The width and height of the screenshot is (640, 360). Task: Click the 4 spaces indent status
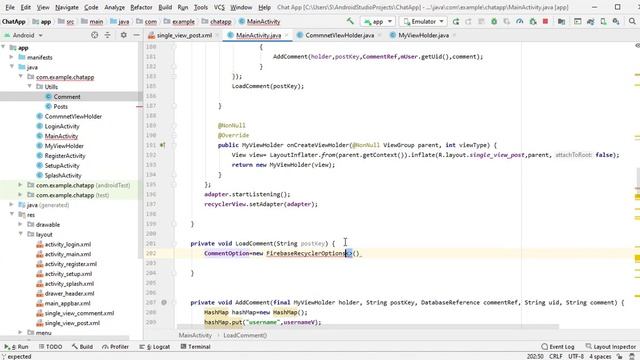tap(600, 356)
